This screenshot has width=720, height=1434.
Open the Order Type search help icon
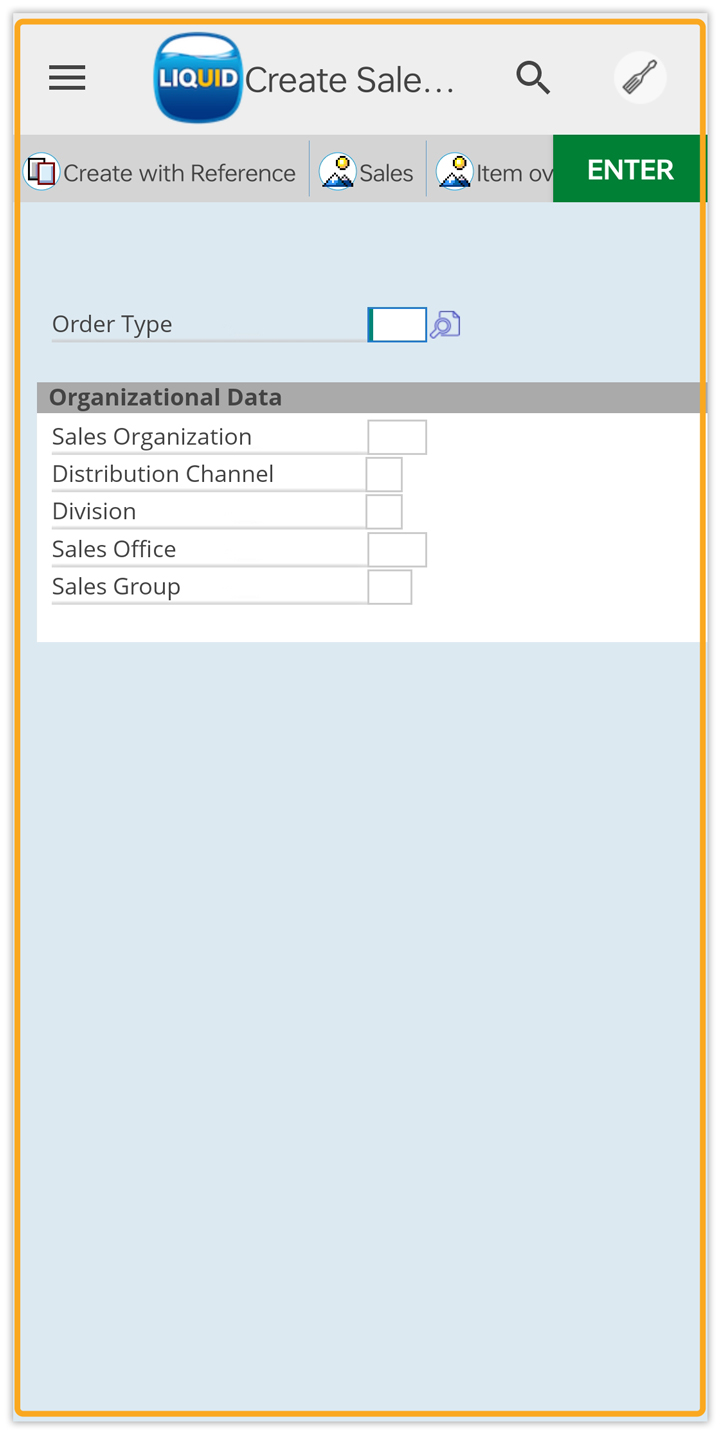pos(445,324)
